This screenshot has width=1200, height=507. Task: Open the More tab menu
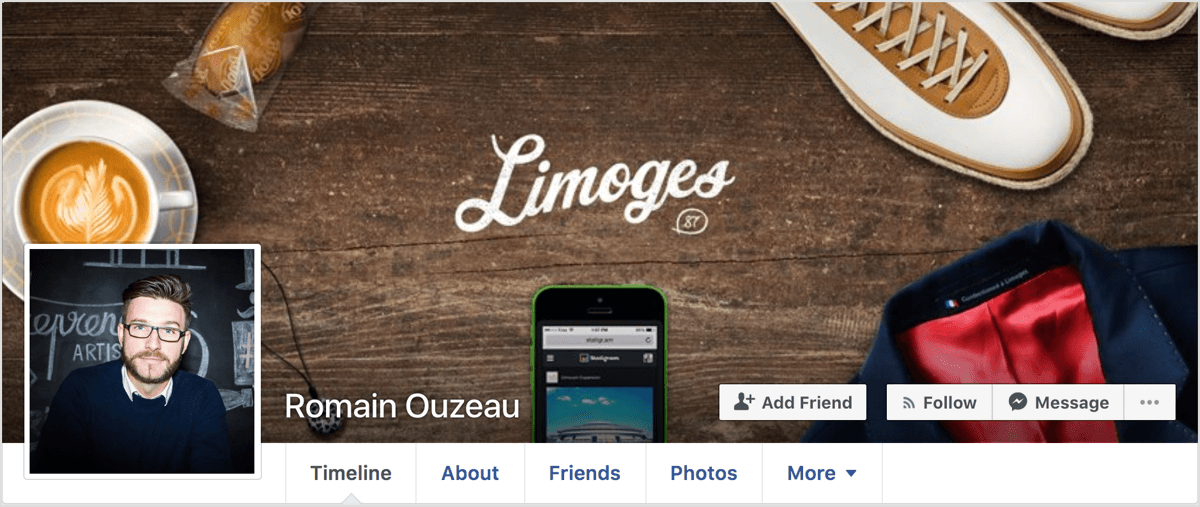(x=822, y=473)
